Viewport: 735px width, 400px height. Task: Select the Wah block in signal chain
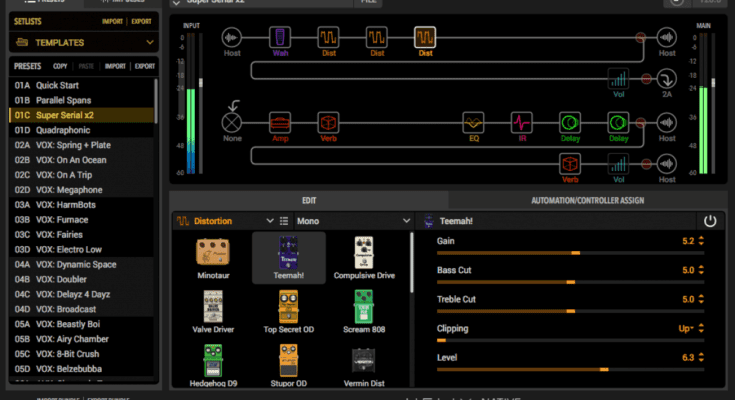(x=280, y=38)
